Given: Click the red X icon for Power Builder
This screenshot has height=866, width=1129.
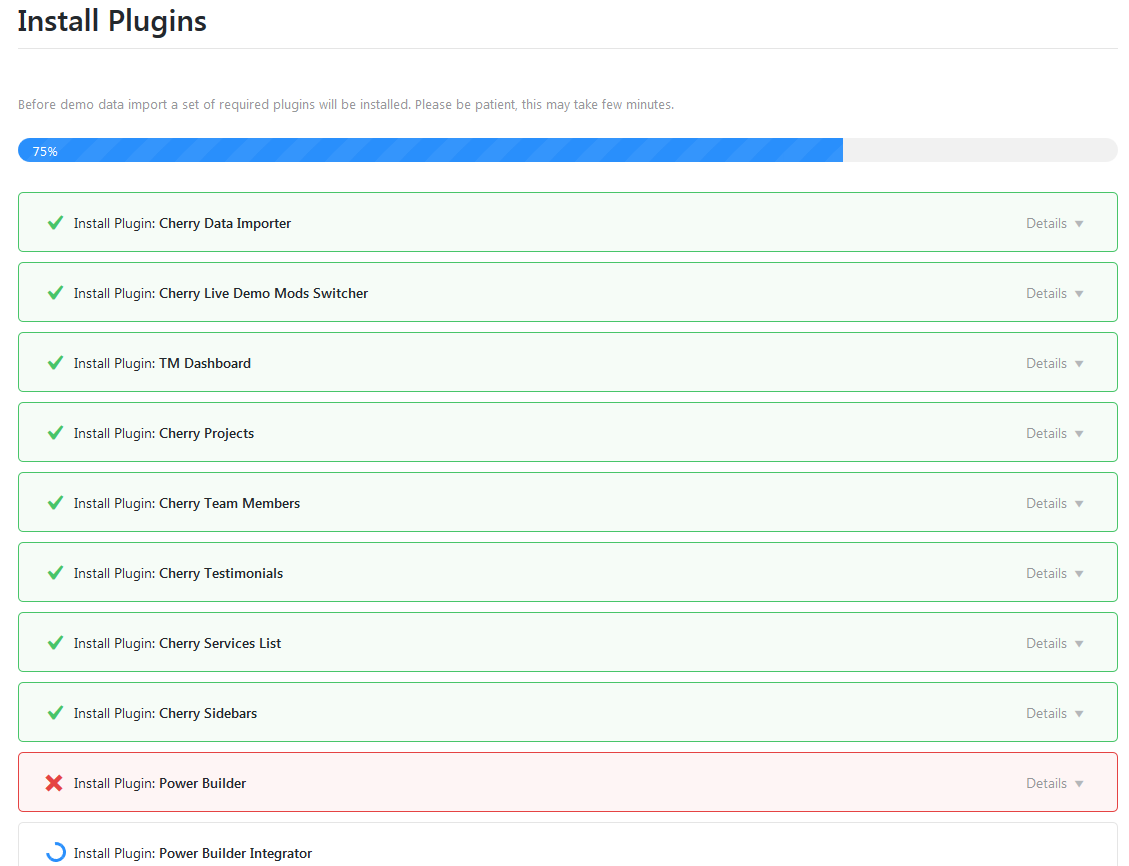Looking at the screenshot, I should point(55,783).
